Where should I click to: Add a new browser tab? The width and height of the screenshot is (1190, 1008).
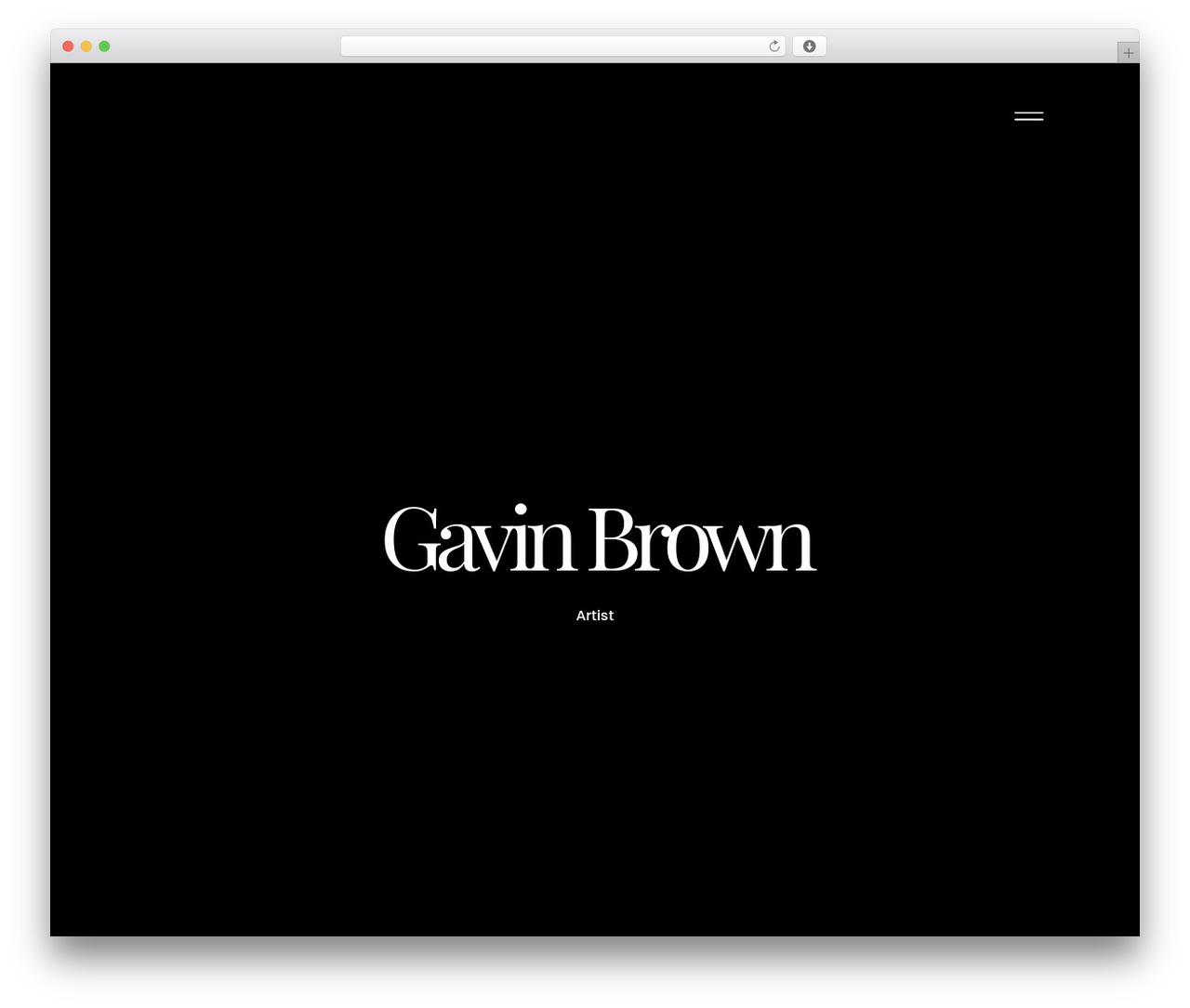pos(1128,53)
